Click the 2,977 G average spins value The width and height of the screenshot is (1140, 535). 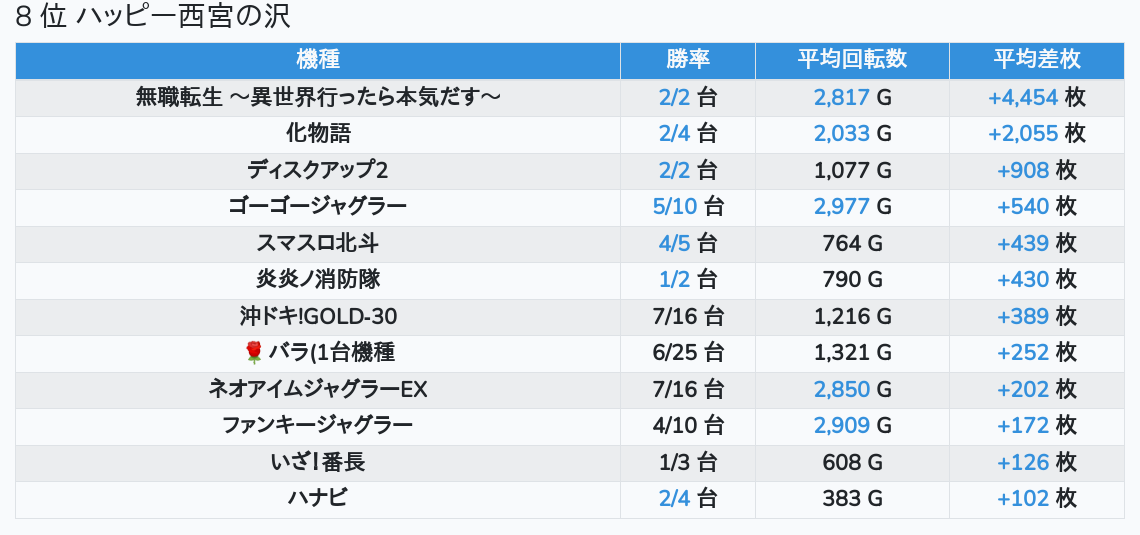point(843,206)
